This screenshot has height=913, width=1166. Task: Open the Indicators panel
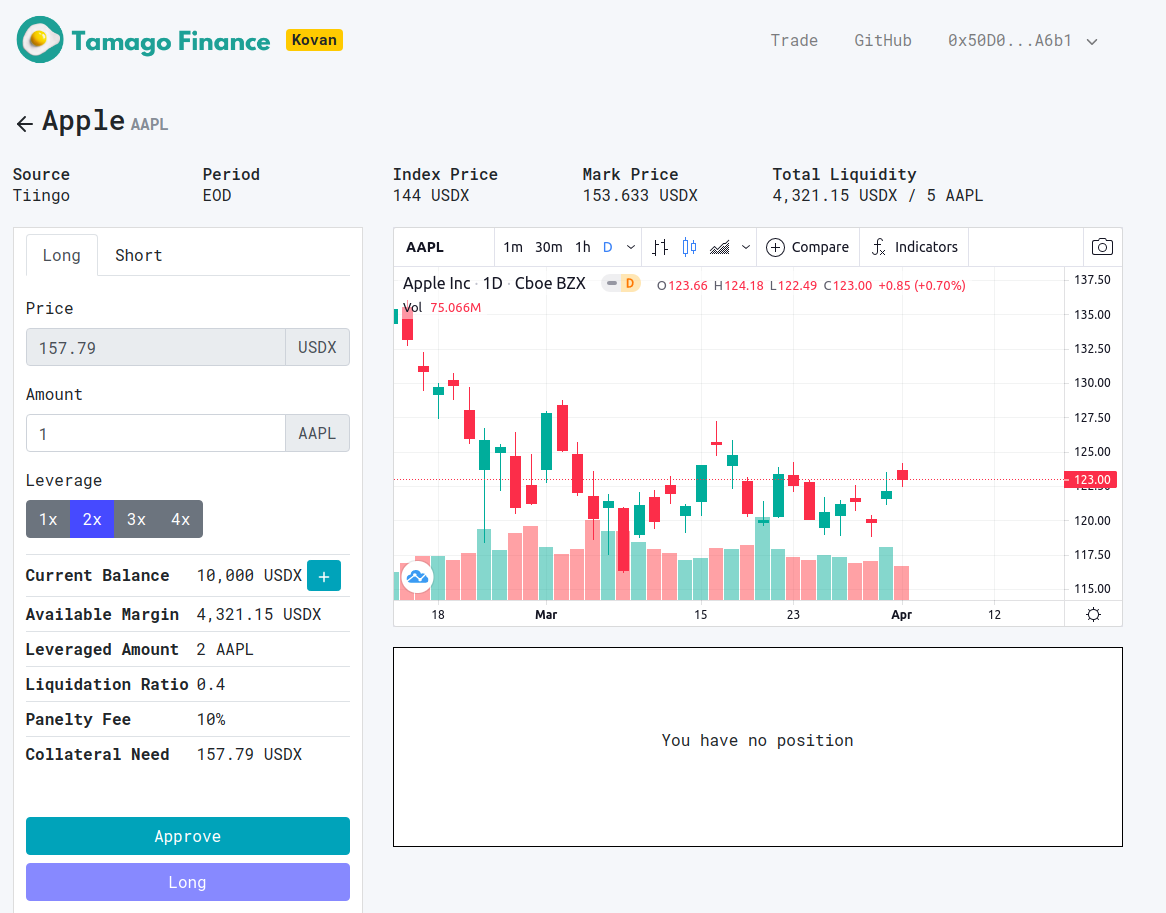tap(914, 247)
